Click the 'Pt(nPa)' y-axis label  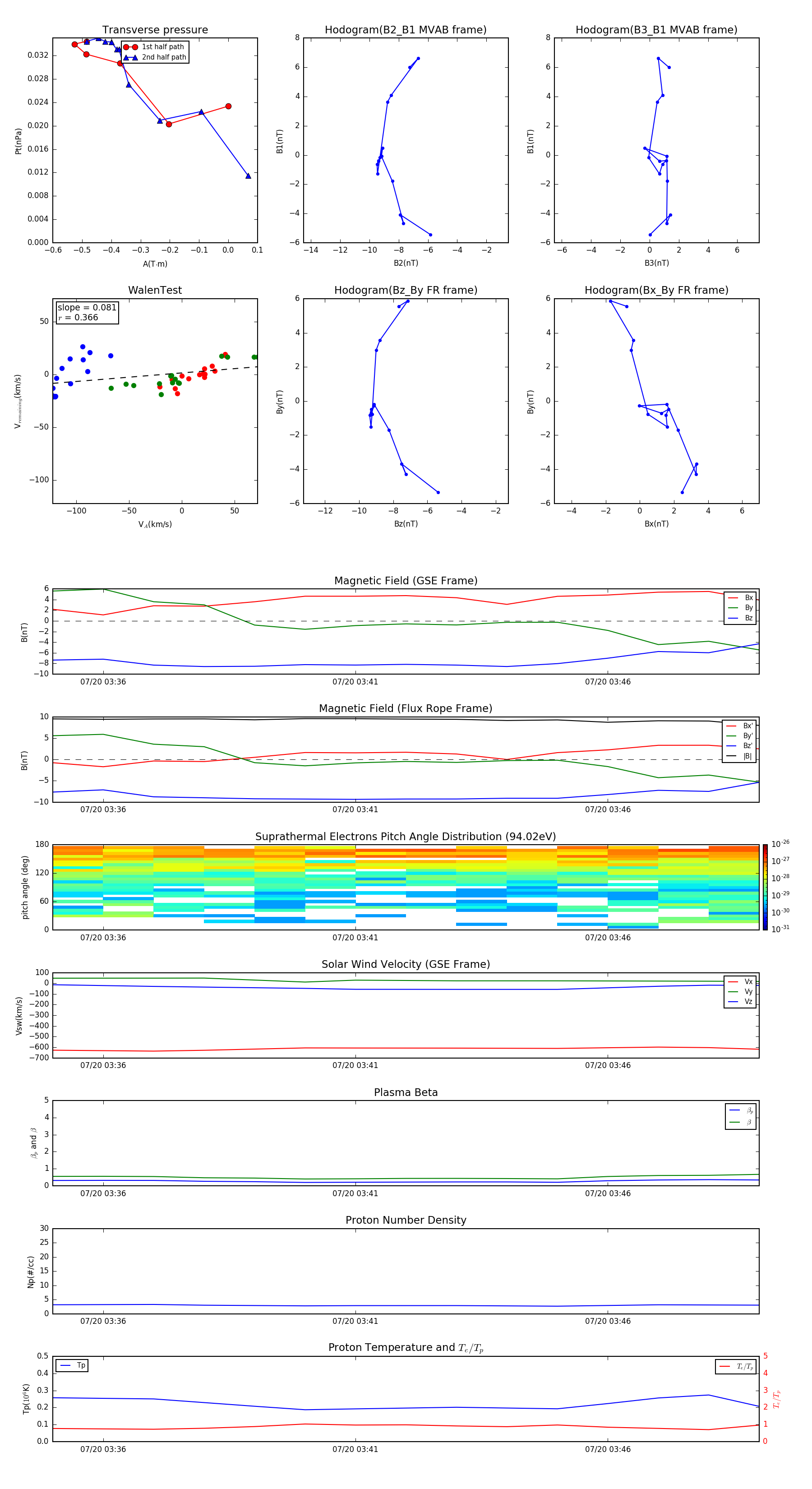(x=18, y=140)
